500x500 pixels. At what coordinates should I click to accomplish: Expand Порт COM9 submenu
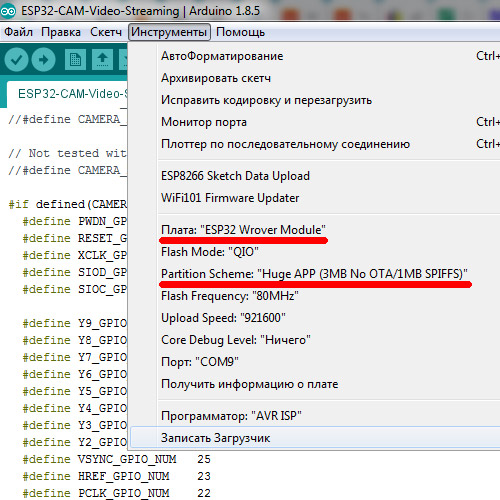[313, 362]
